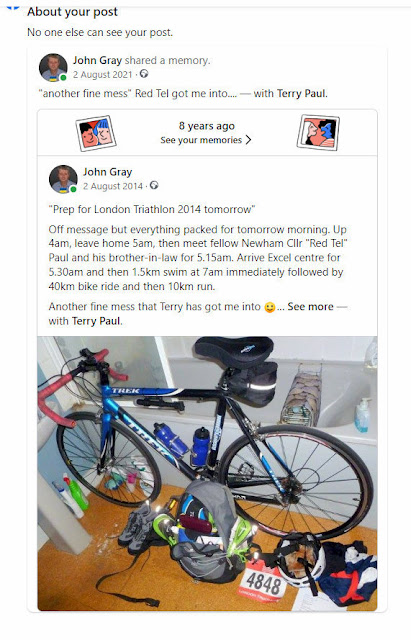Click the globe privacy icon beside 2 August 2014
The width and height of the screenshot is (411, 640).
pyautogui.click(x=154, y=185)
